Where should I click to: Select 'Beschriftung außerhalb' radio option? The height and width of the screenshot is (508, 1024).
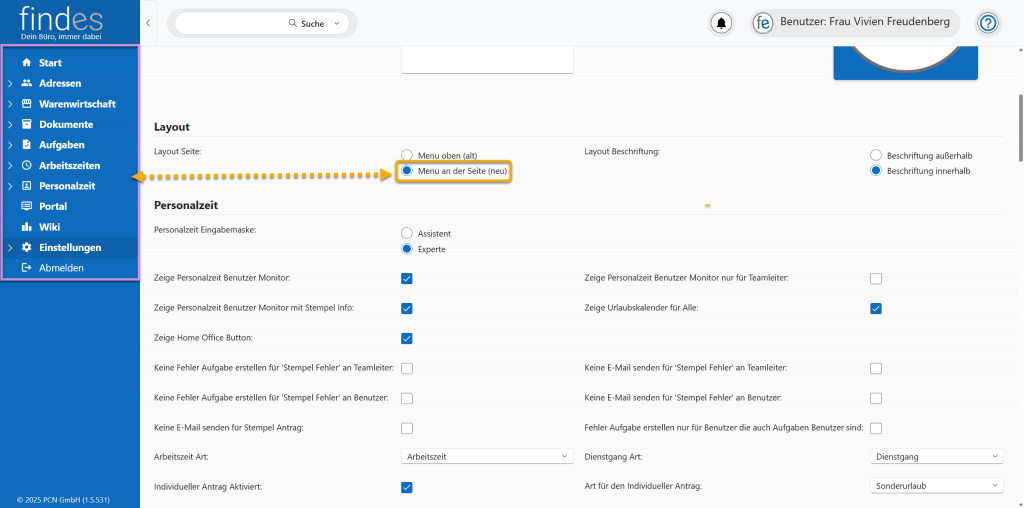(x=876, y=155)
